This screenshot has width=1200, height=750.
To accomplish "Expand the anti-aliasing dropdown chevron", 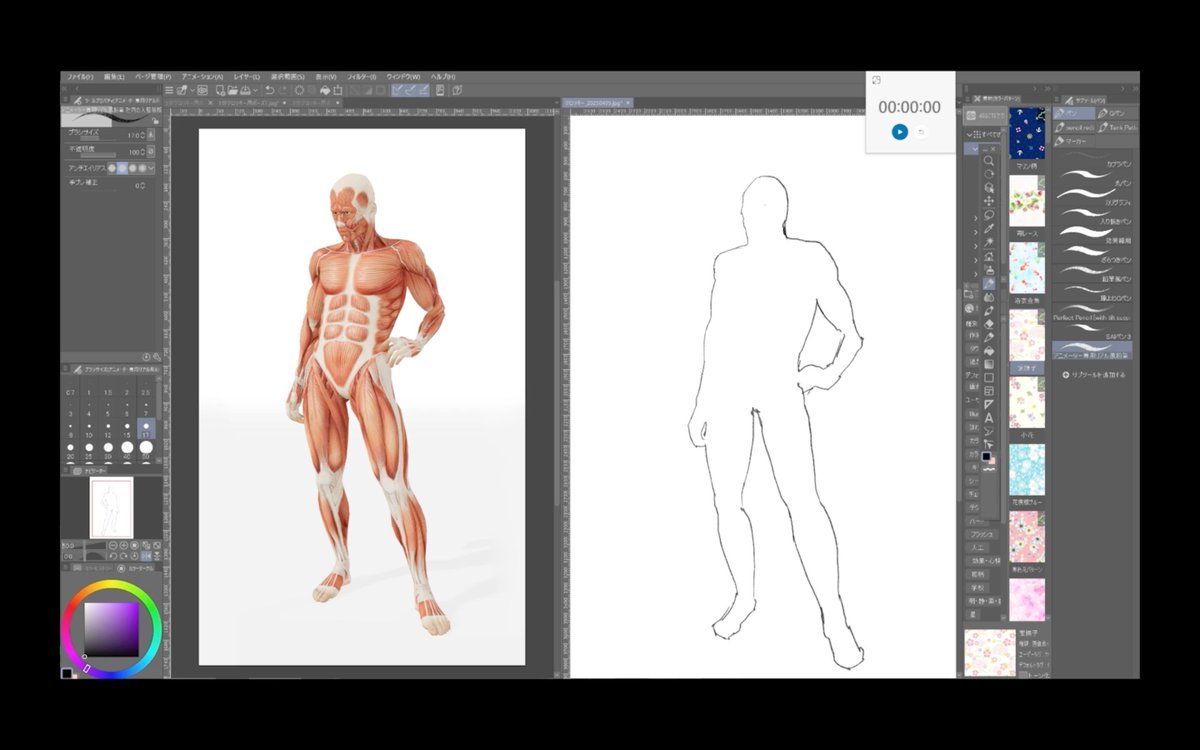I will 151,168.
